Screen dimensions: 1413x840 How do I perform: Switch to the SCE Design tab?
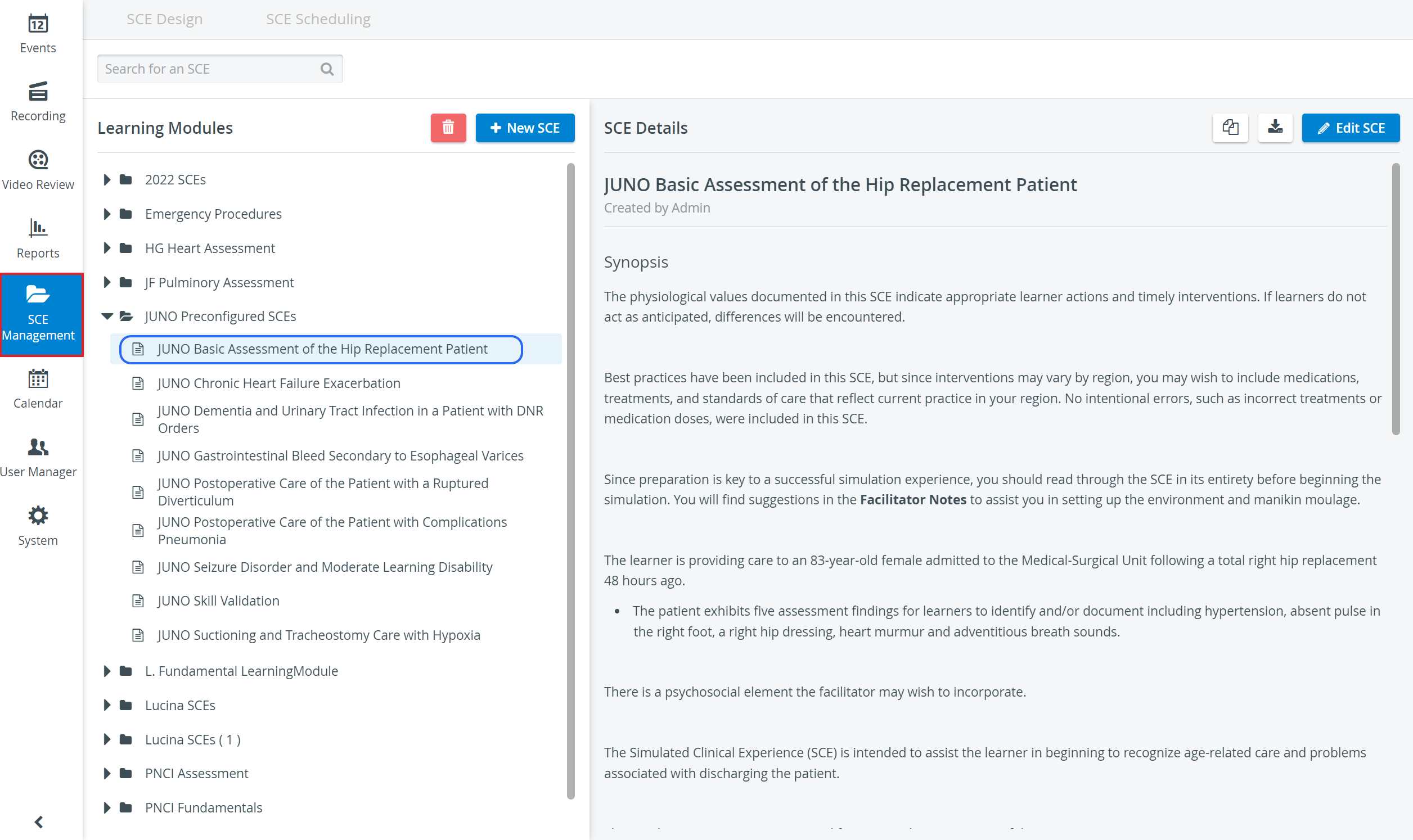(165, 19)
